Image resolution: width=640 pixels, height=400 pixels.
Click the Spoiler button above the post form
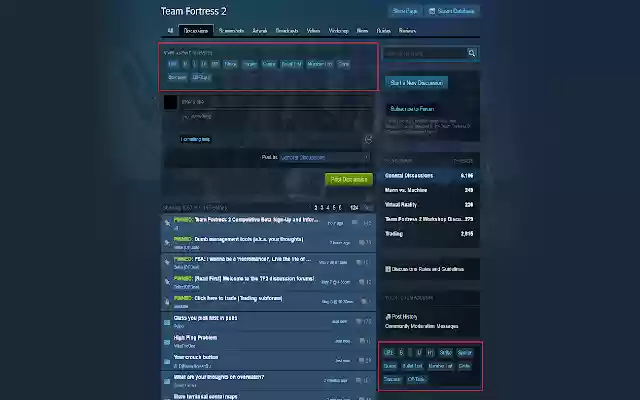[x=250, y=64]
